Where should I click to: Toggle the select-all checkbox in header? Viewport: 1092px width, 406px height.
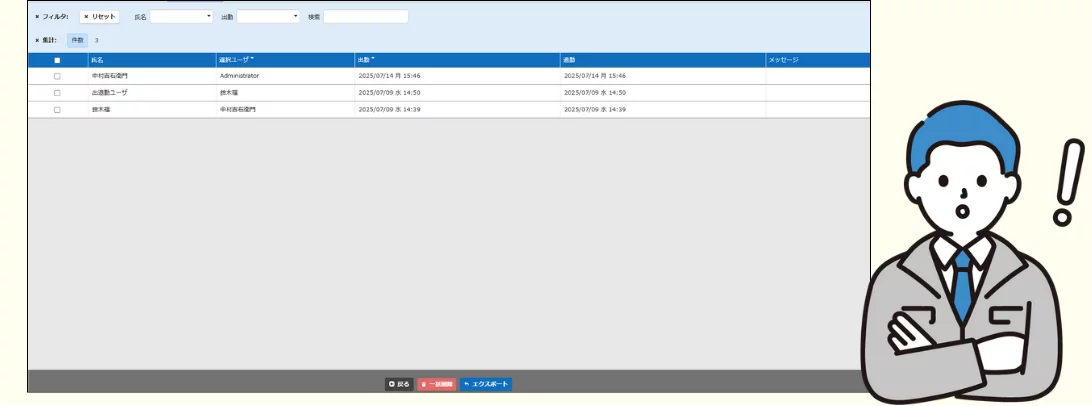pyautogui.click(x=57, y=60)
